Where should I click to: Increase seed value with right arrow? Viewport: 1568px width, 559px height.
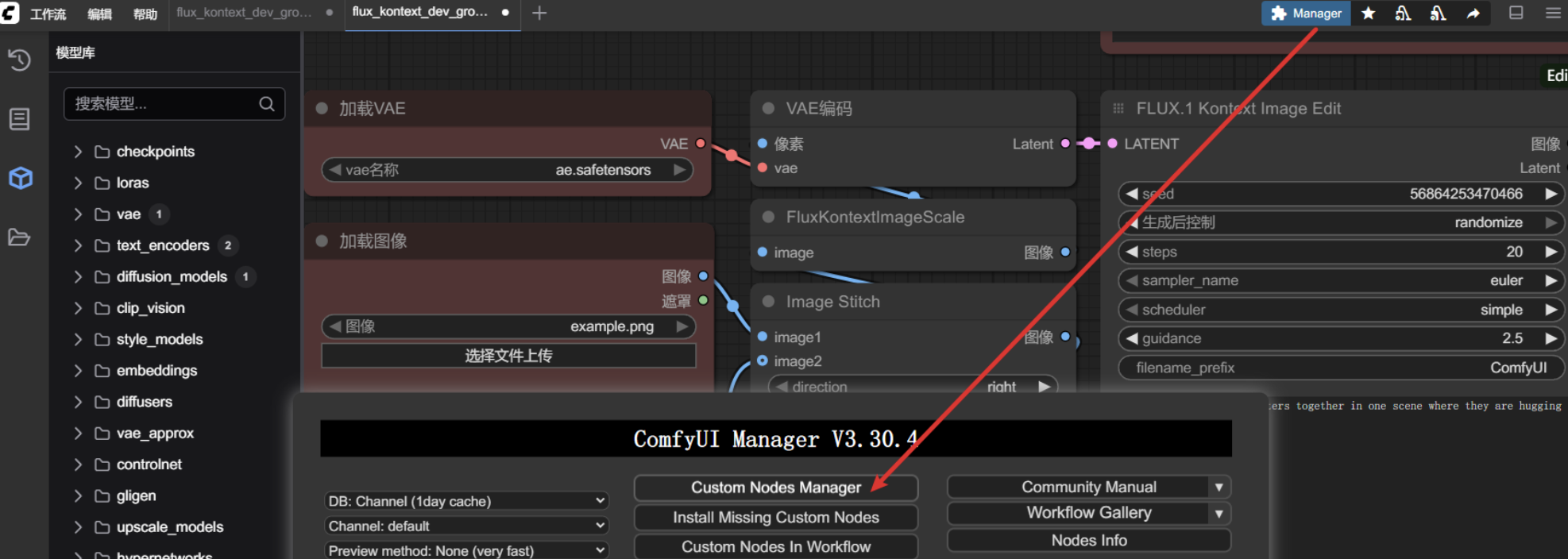[1551, 194]
